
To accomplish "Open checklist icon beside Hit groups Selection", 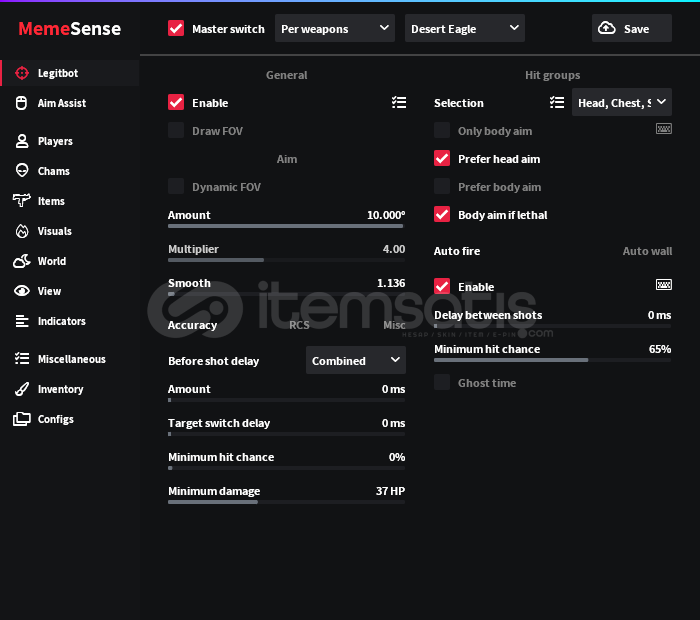I will point(557,103).
